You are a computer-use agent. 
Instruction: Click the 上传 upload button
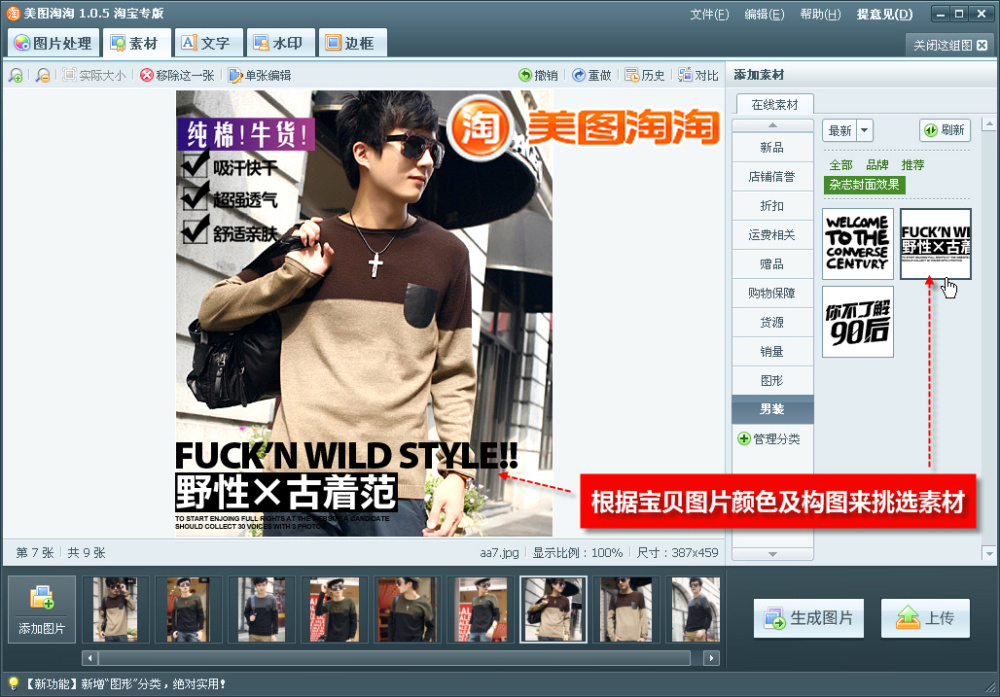pos(925,618)
